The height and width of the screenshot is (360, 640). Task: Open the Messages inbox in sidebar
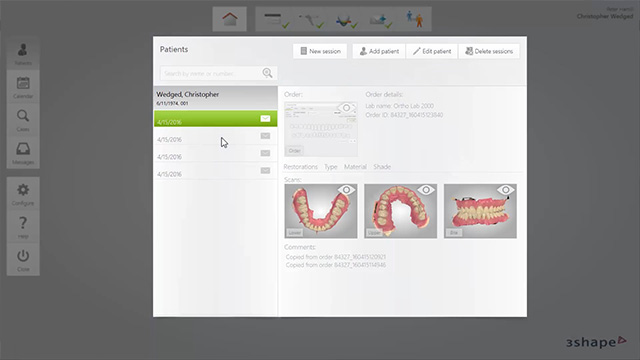[x=23, y=153]
